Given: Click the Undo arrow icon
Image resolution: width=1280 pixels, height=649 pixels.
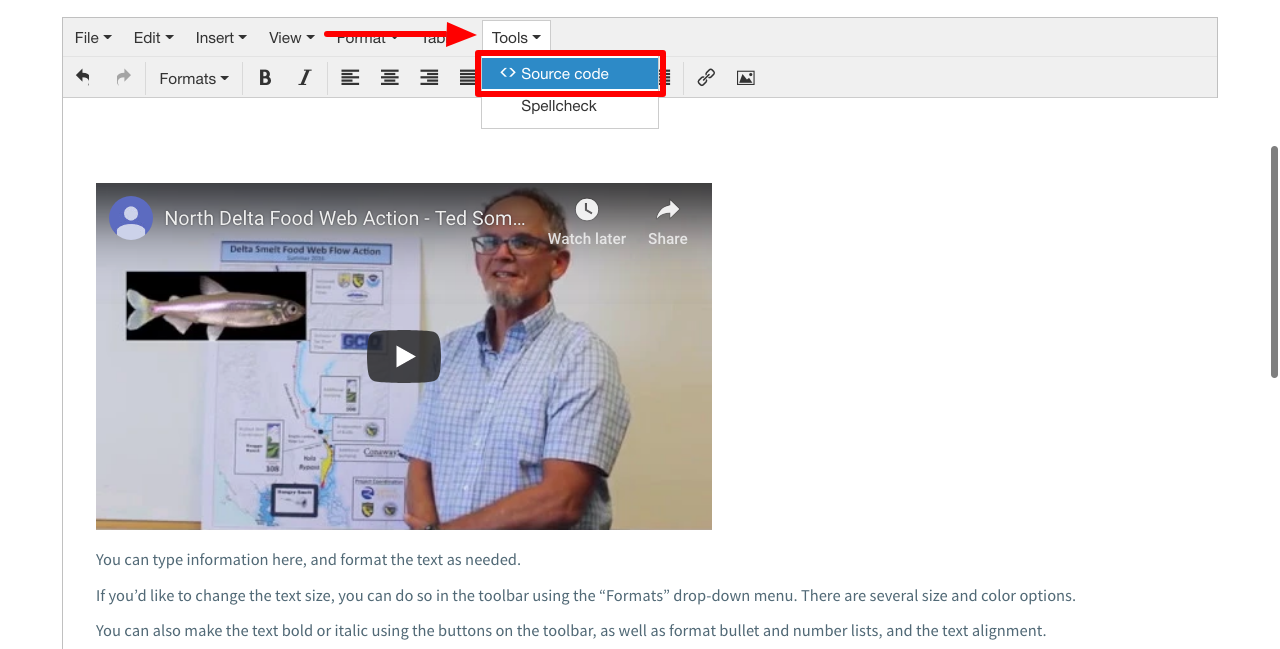Looking at the screenshot, I should pyautogui.click(x=83, y=77).
